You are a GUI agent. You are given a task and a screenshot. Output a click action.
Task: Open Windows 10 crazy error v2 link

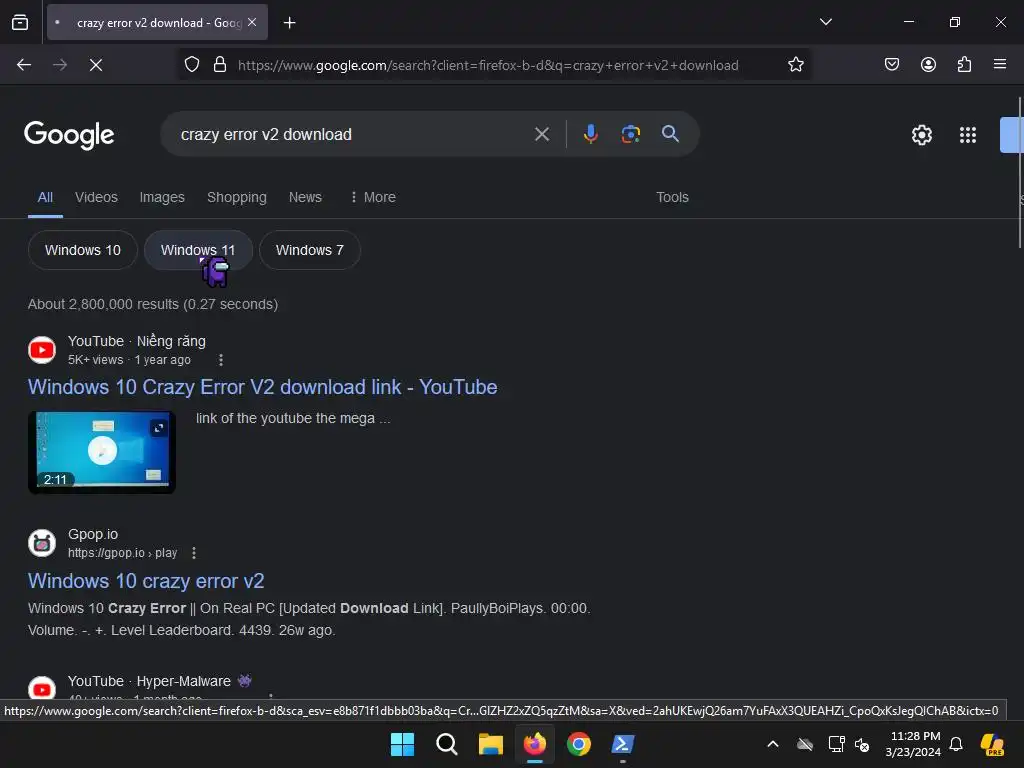click(x=146, y=581)
